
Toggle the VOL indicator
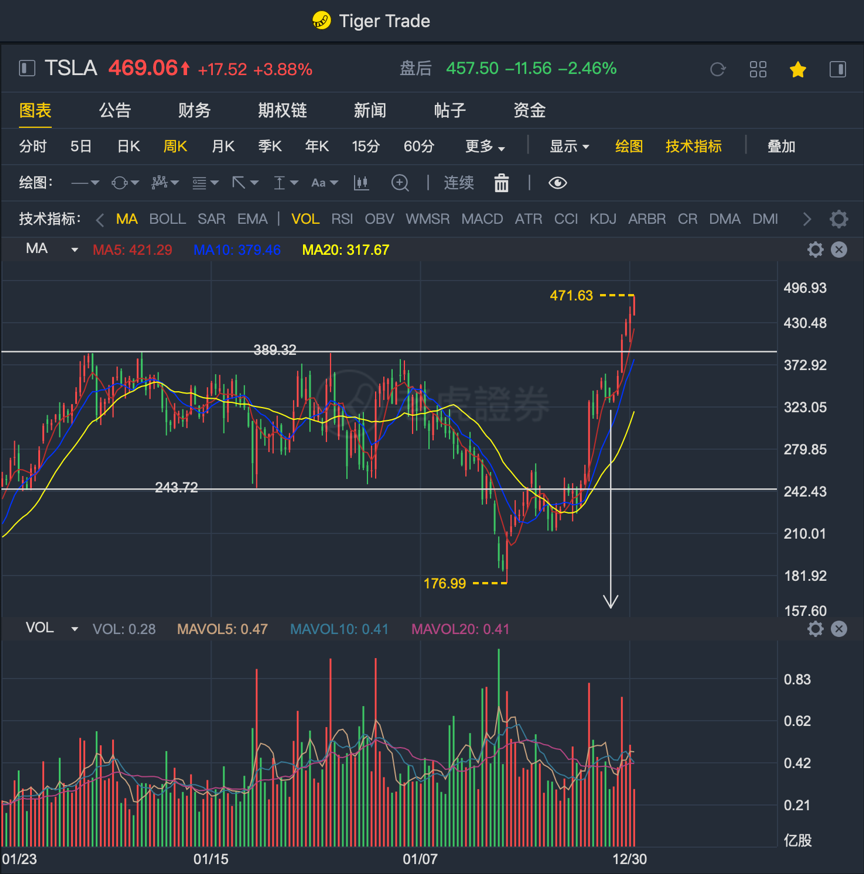tap(305, 219)
